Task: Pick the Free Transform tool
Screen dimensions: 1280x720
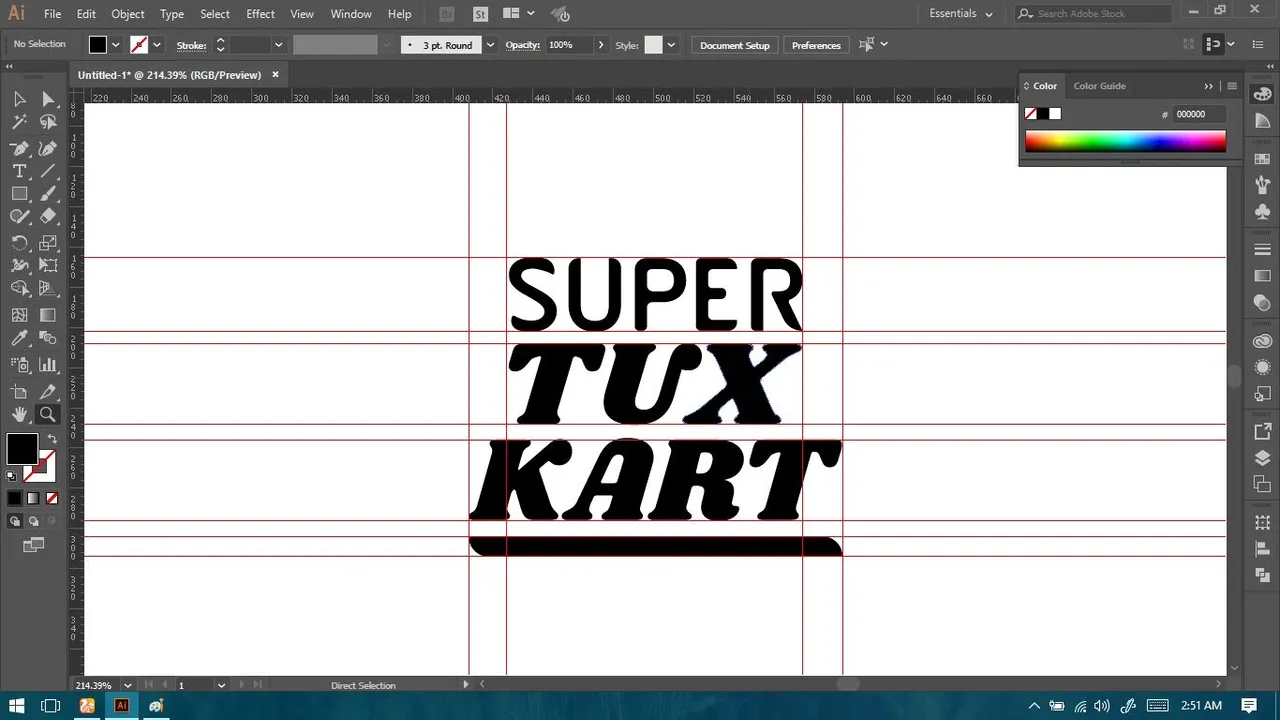Action: click(x=48, y=266)
